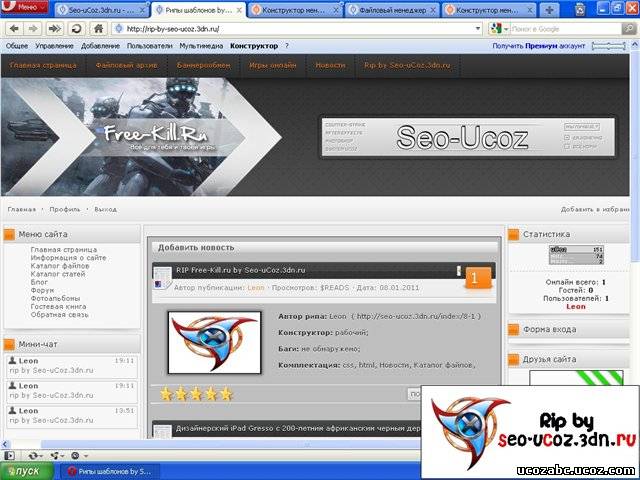Click the ? help item in admin bar
Screen dimensions: 640x480
(x=287, y=46)
